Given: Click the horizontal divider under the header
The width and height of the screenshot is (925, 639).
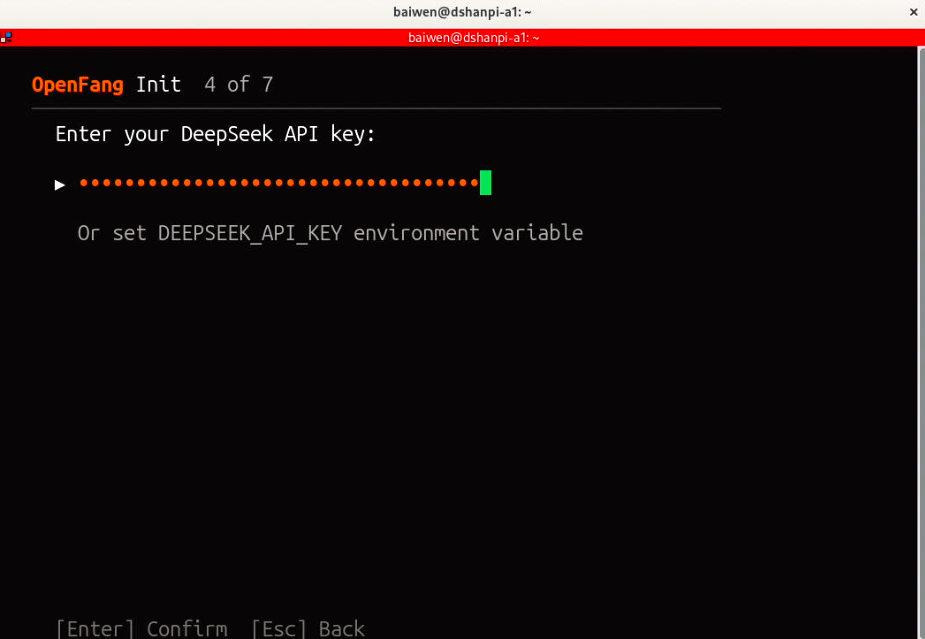Looking at the screenshot, I should pos(376,108).
